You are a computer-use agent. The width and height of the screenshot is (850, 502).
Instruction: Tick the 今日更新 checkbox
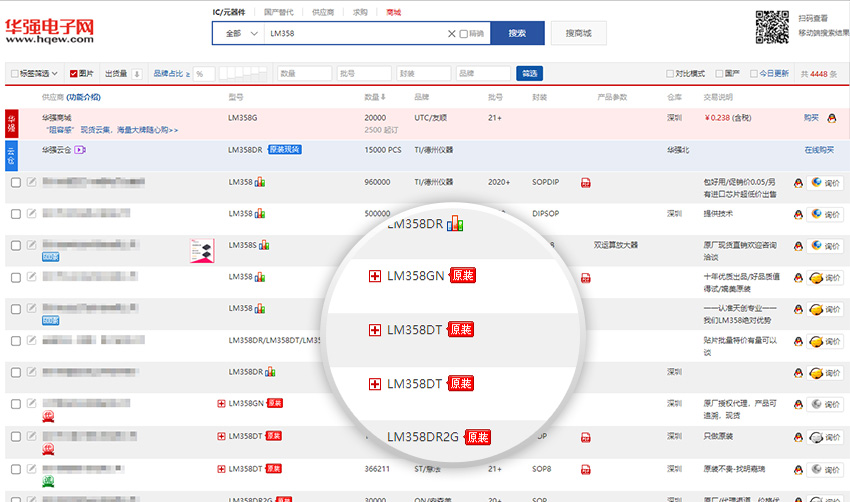point(754,74)
